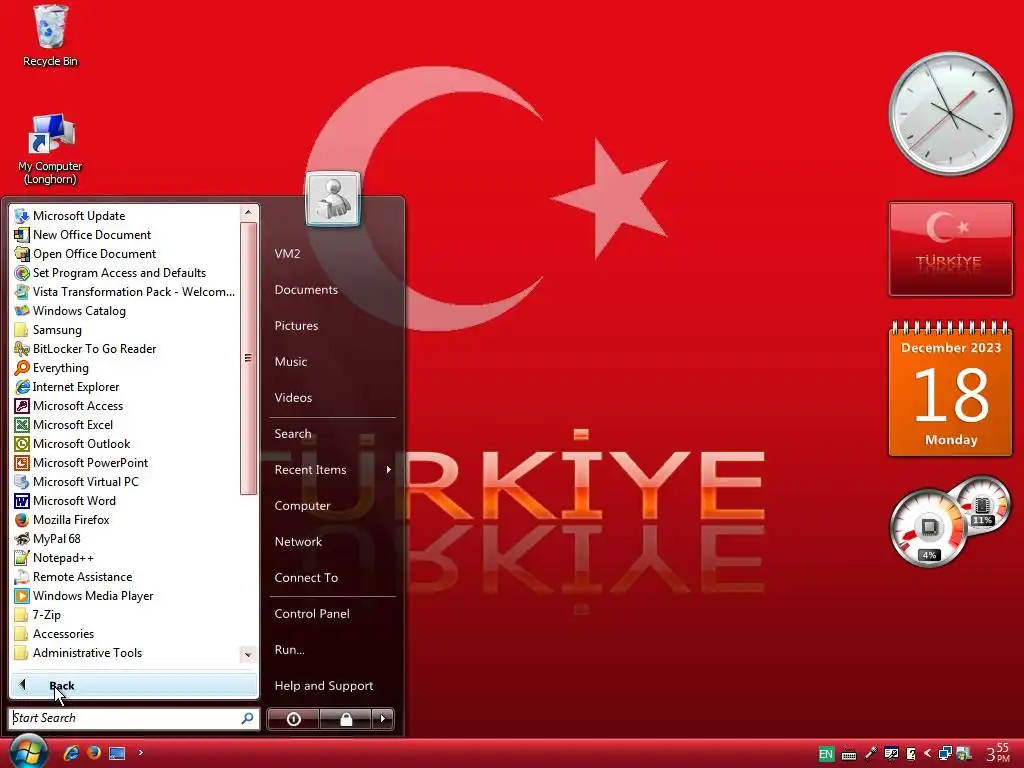The width and height of the screenshot is (1024, 768).
Task: Open Computer from Start menu
Action: click(302, 505)
